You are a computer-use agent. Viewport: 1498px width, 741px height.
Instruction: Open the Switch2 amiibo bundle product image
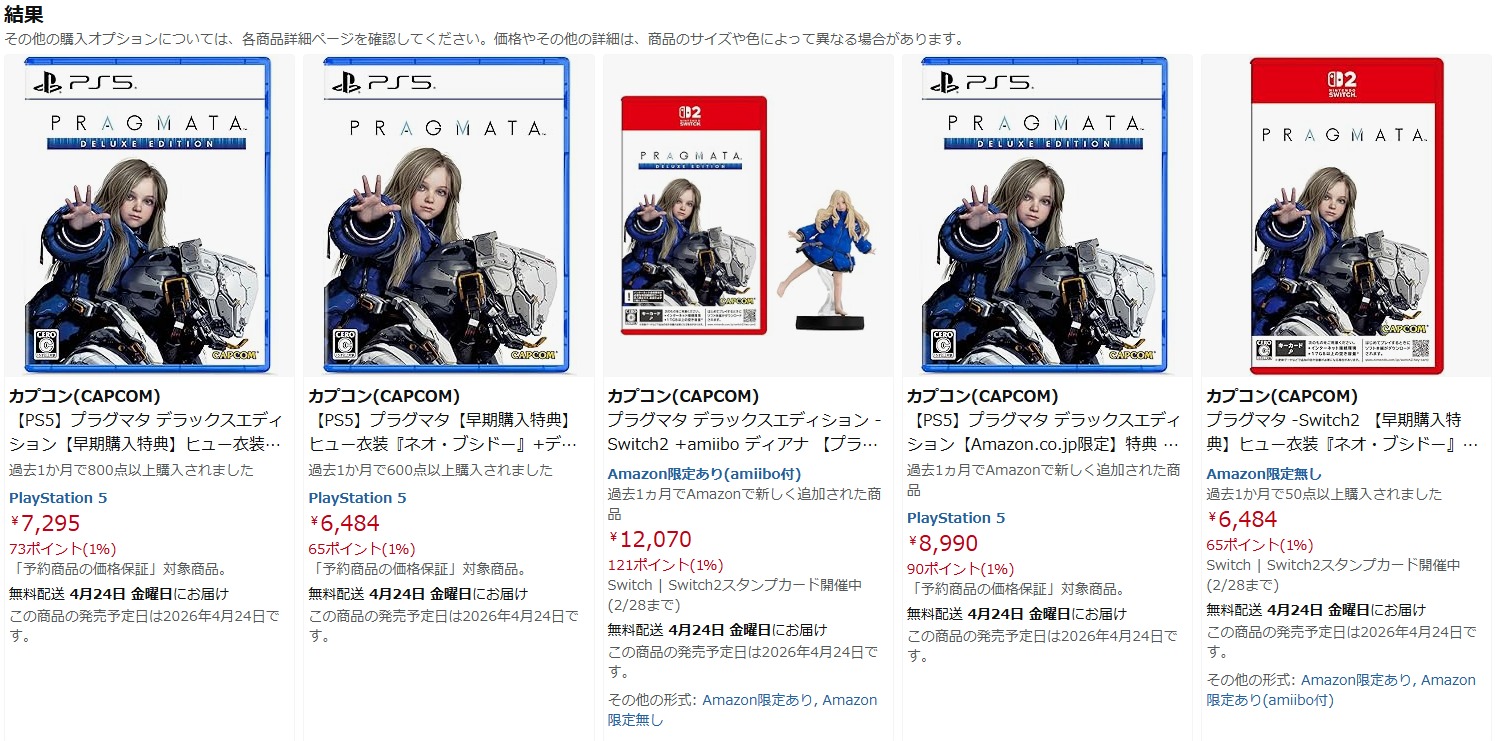[747, 214]
